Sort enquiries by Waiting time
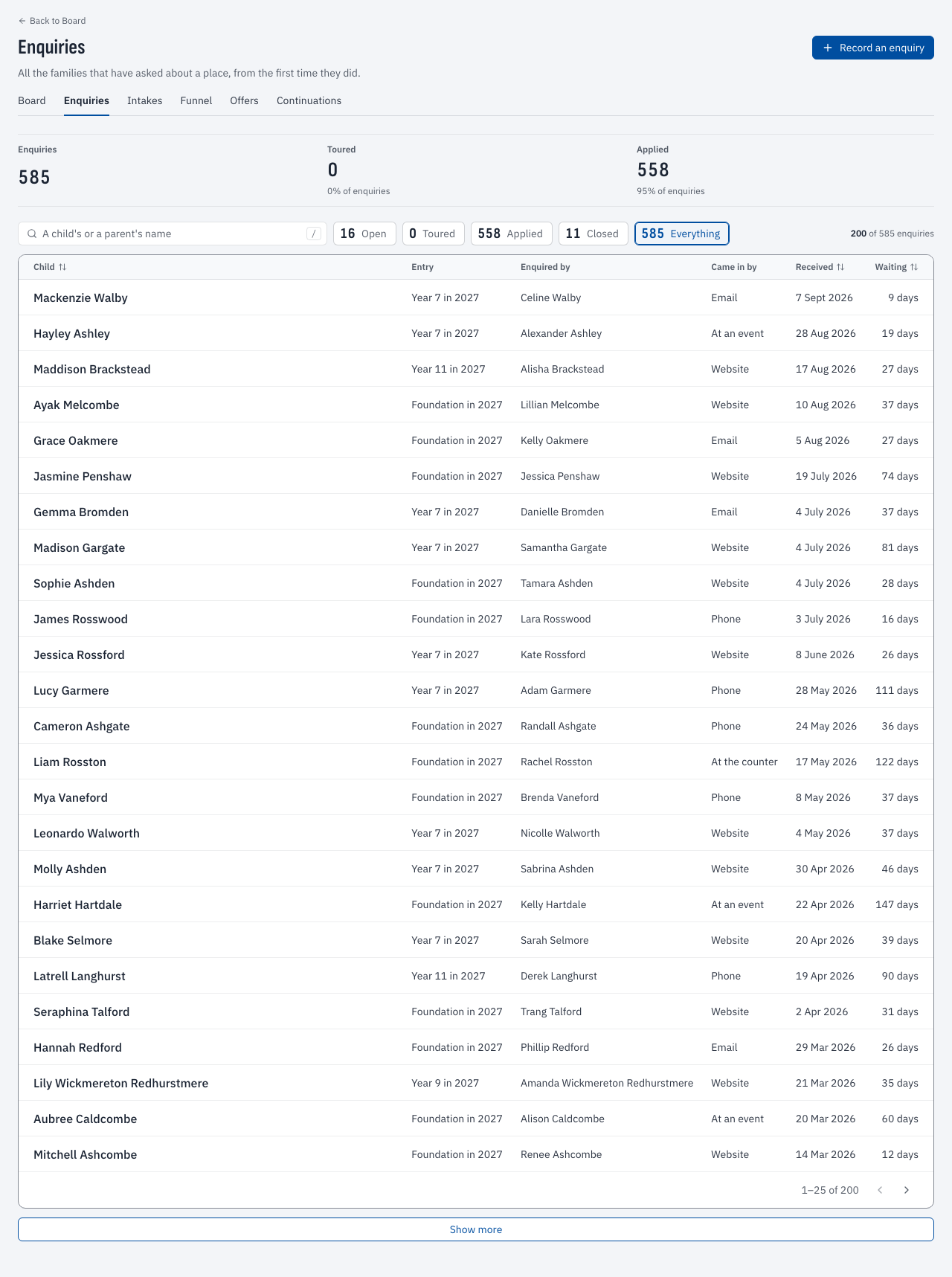Image resolution: width=952 pixels, height=1277 pixels. (896, 267)
